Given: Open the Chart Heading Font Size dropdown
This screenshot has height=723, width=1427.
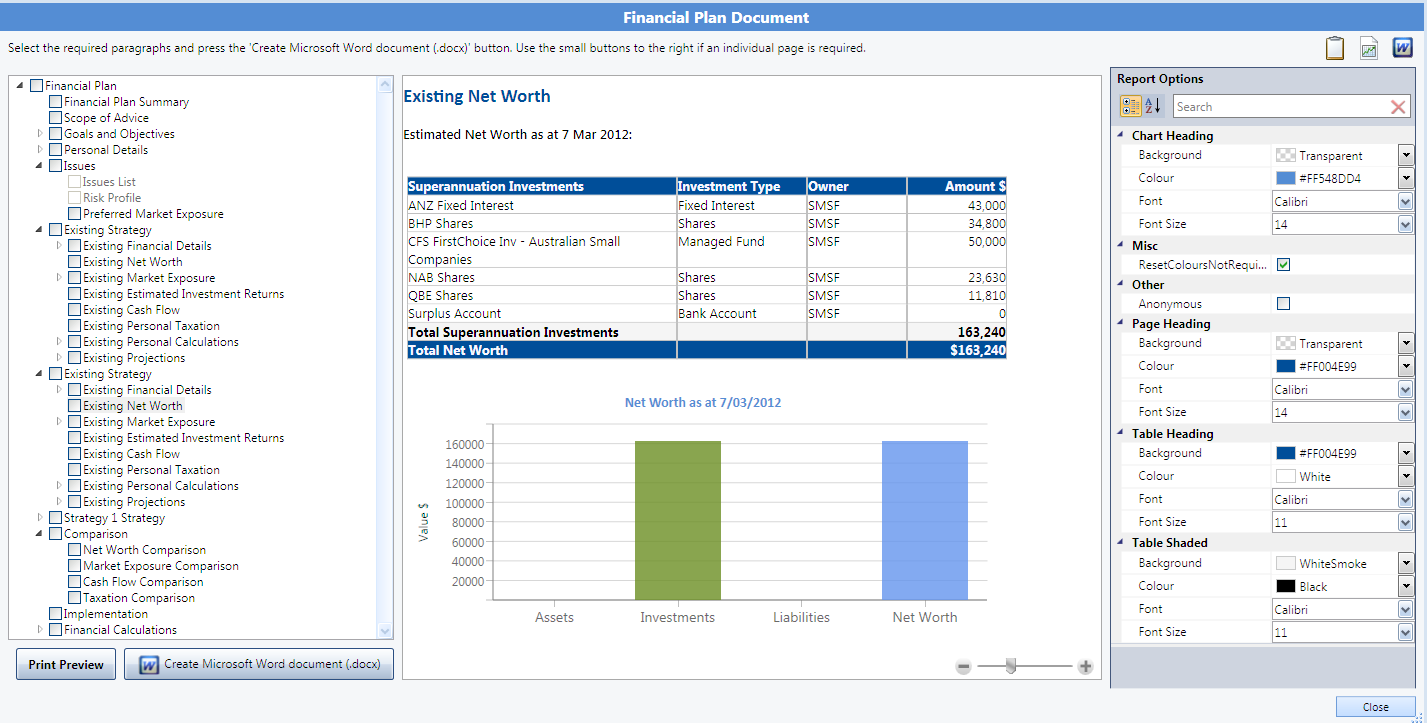Looking at the screenshot, I should (1406, 224).
